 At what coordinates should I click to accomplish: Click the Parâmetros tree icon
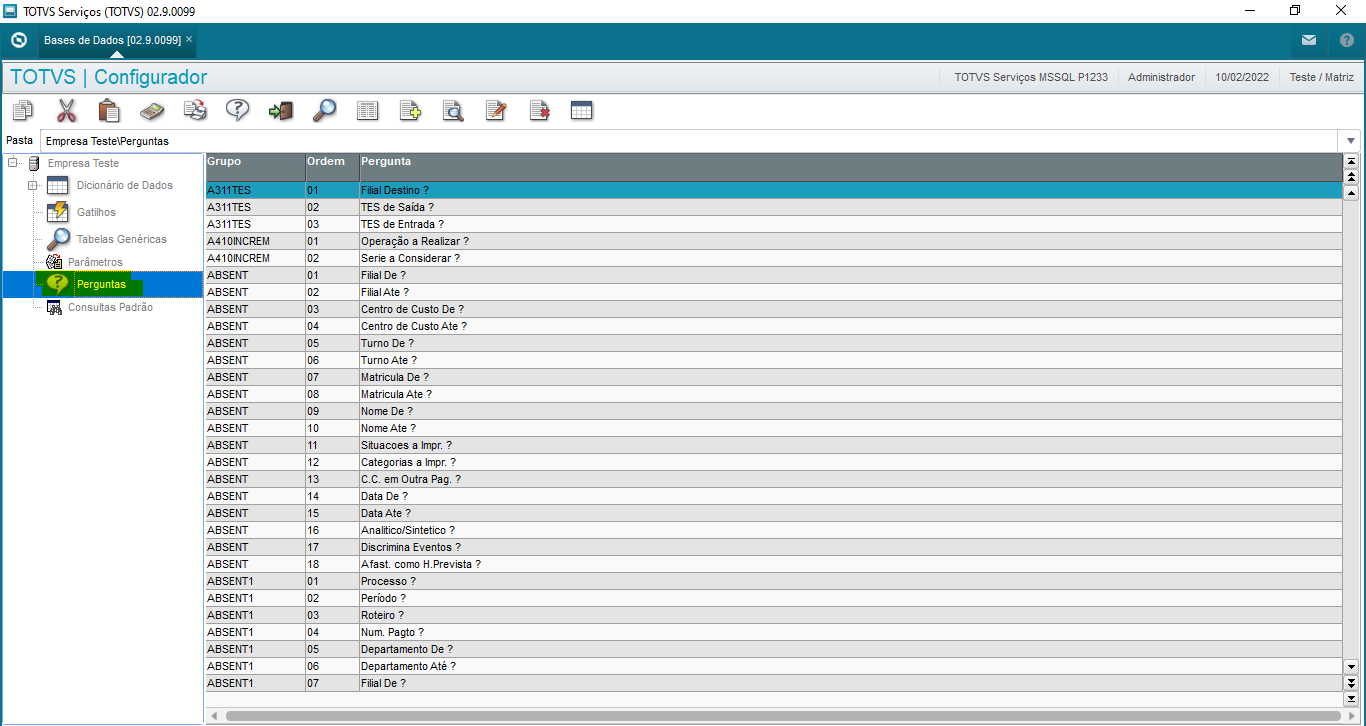tap(55, 262)
